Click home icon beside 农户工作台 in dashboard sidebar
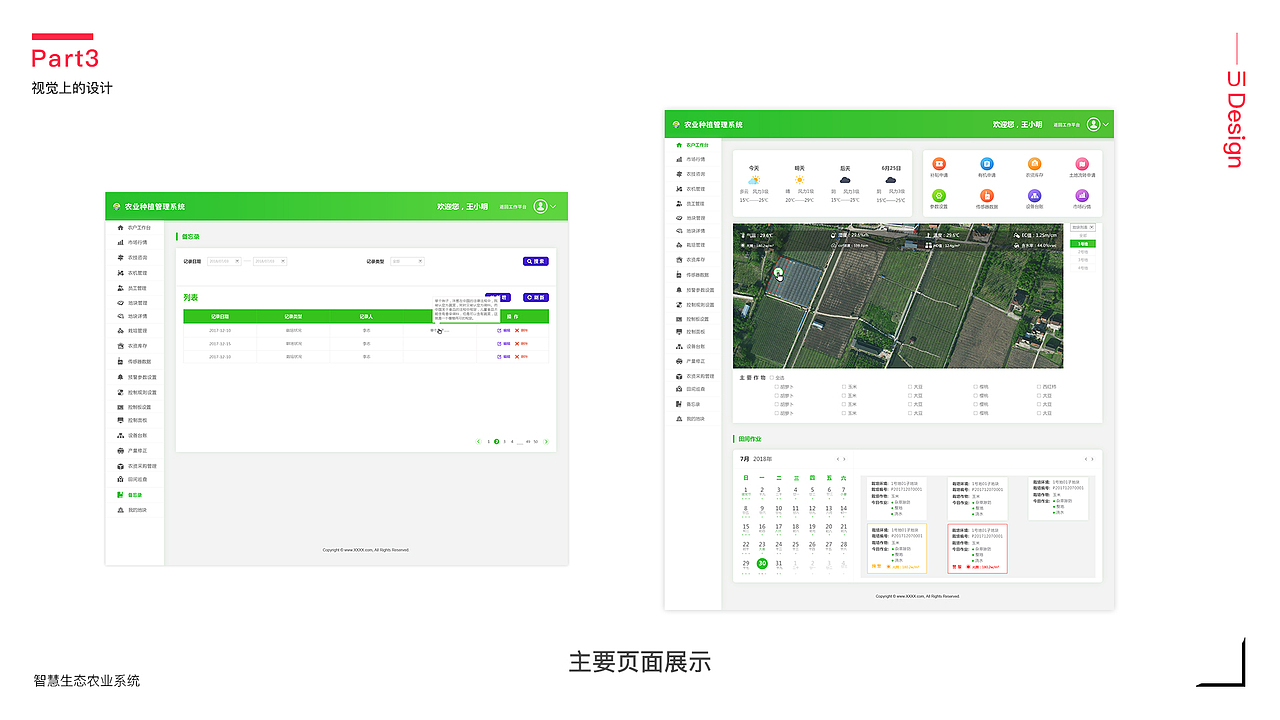Image resolution: width=1280 pixels, height=720 pixels. (680, 145)
